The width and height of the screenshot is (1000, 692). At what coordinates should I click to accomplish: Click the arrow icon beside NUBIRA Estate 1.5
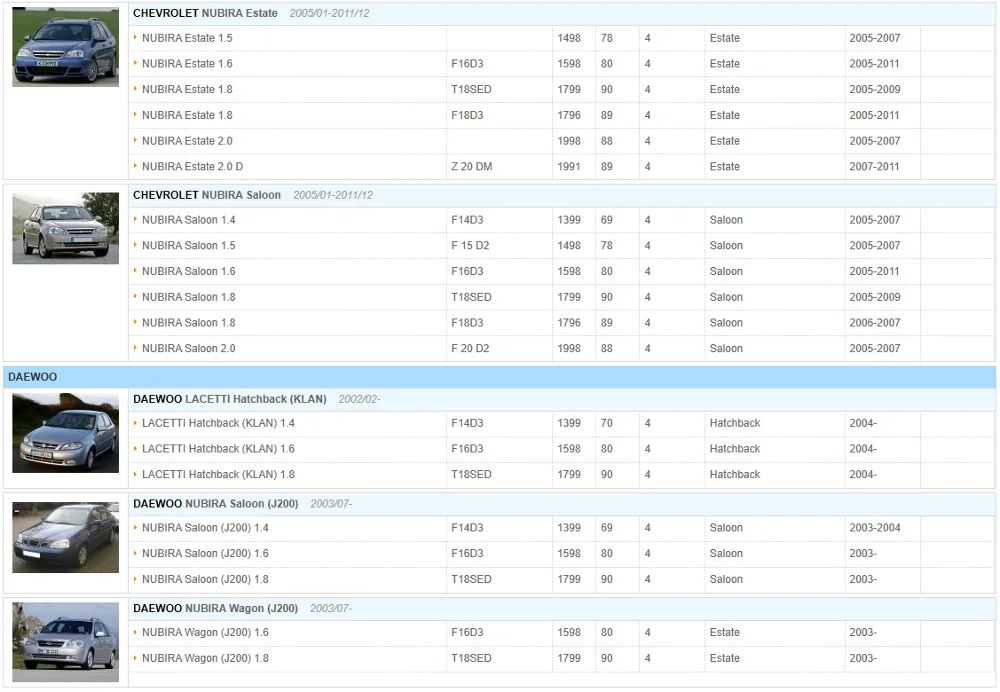point(136,38)
